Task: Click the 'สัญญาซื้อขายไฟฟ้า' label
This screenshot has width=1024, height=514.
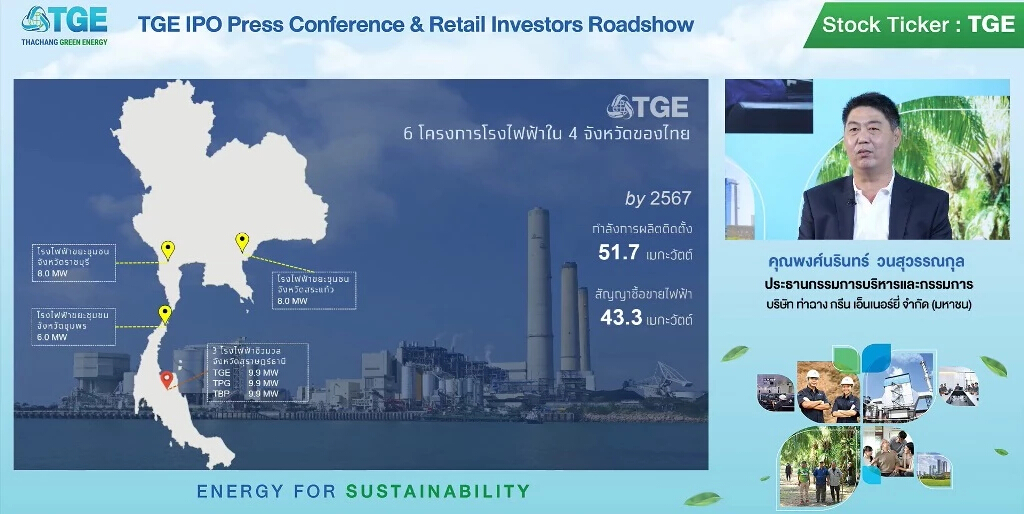Action: pyautogui.click(x=643, y=295)
